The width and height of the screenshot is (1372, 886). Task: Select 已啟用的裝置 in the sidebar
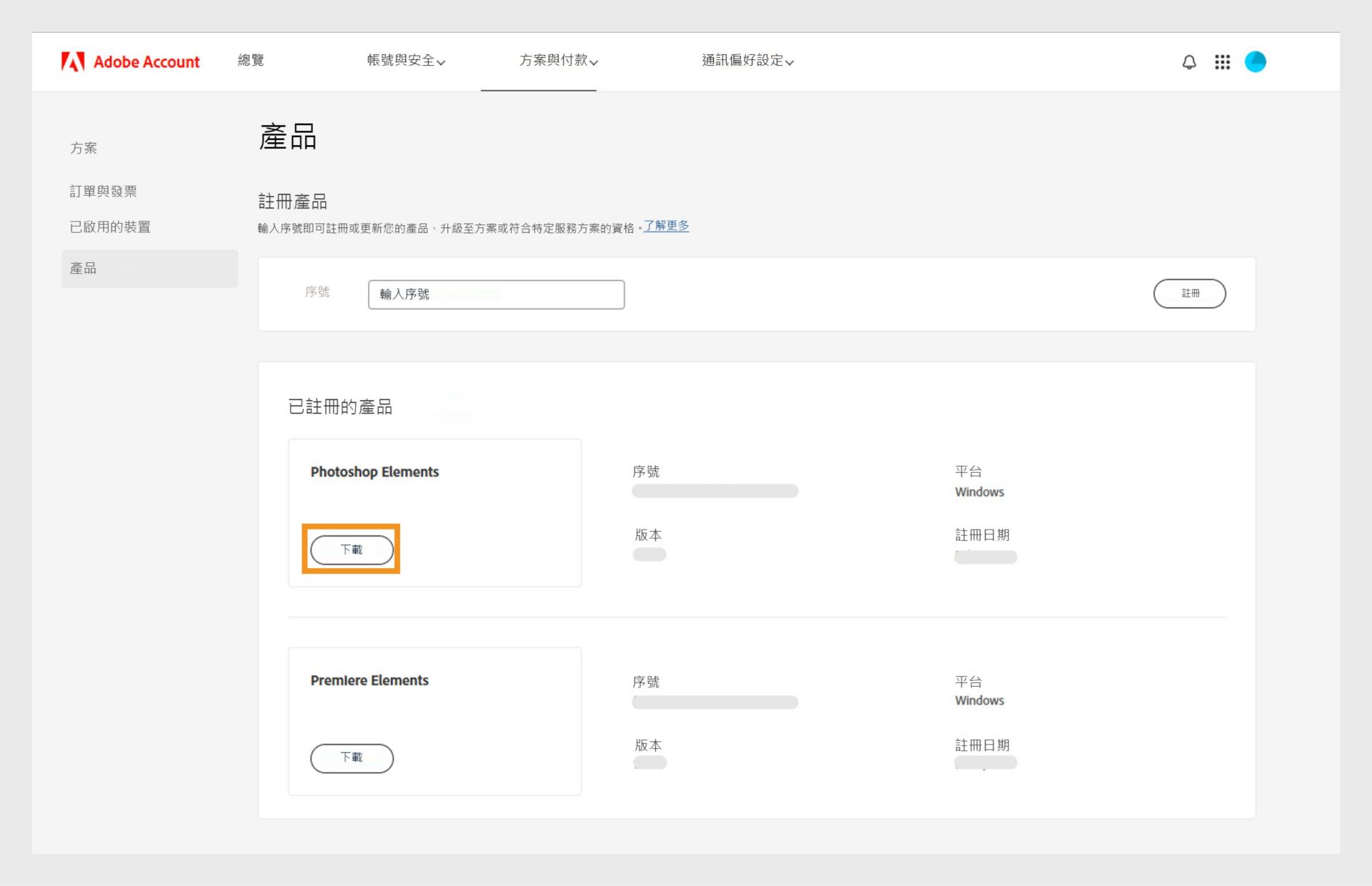pos(110,227)
